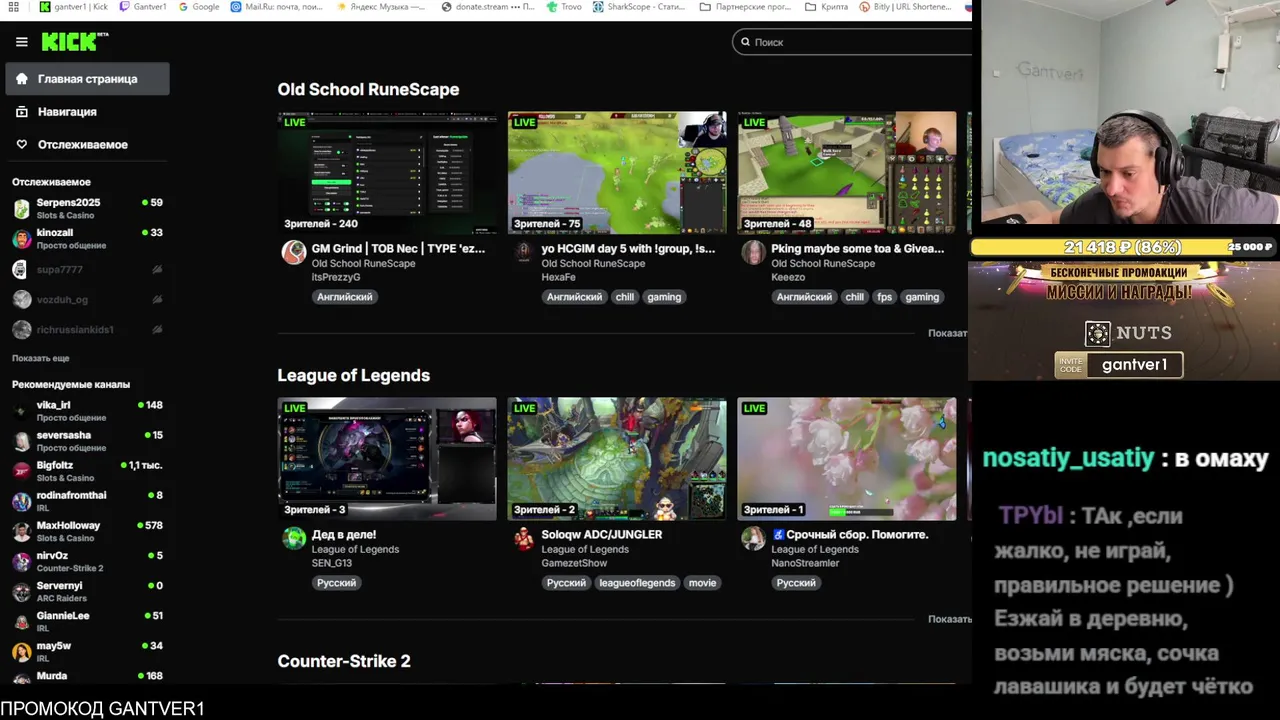The image size is (1280, 720).
Task: Click Русский tag under SEN_G13
Action: click(x=336, y=583)
